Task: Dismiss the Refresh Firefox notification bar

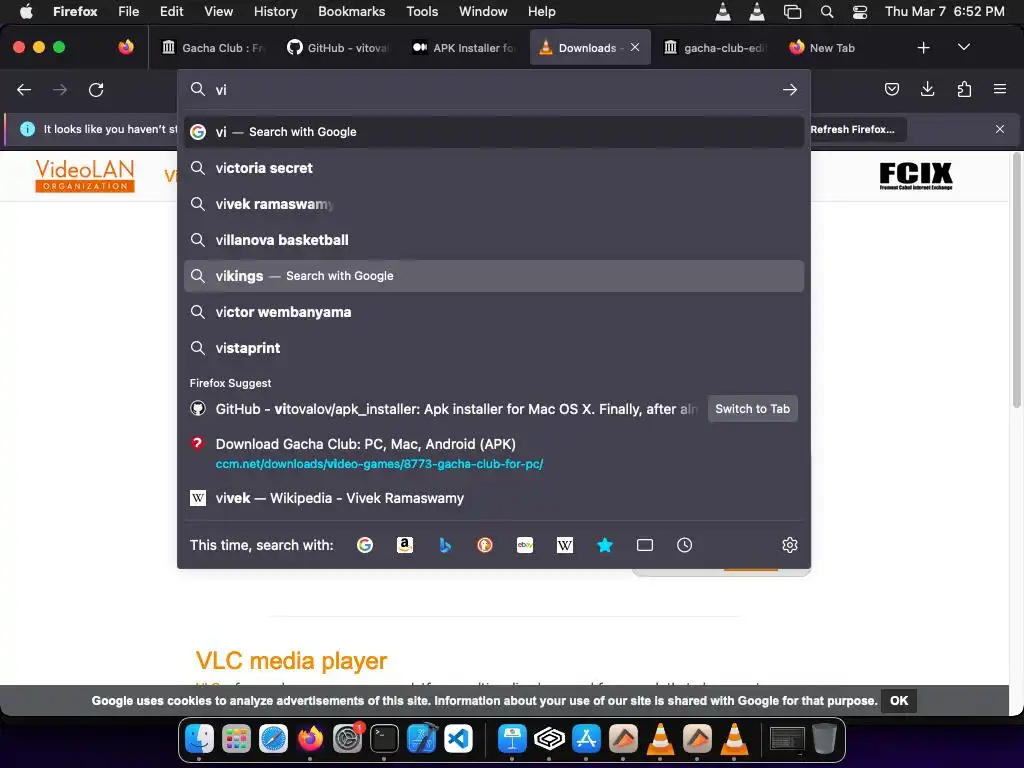Action: click(1000, 129)
